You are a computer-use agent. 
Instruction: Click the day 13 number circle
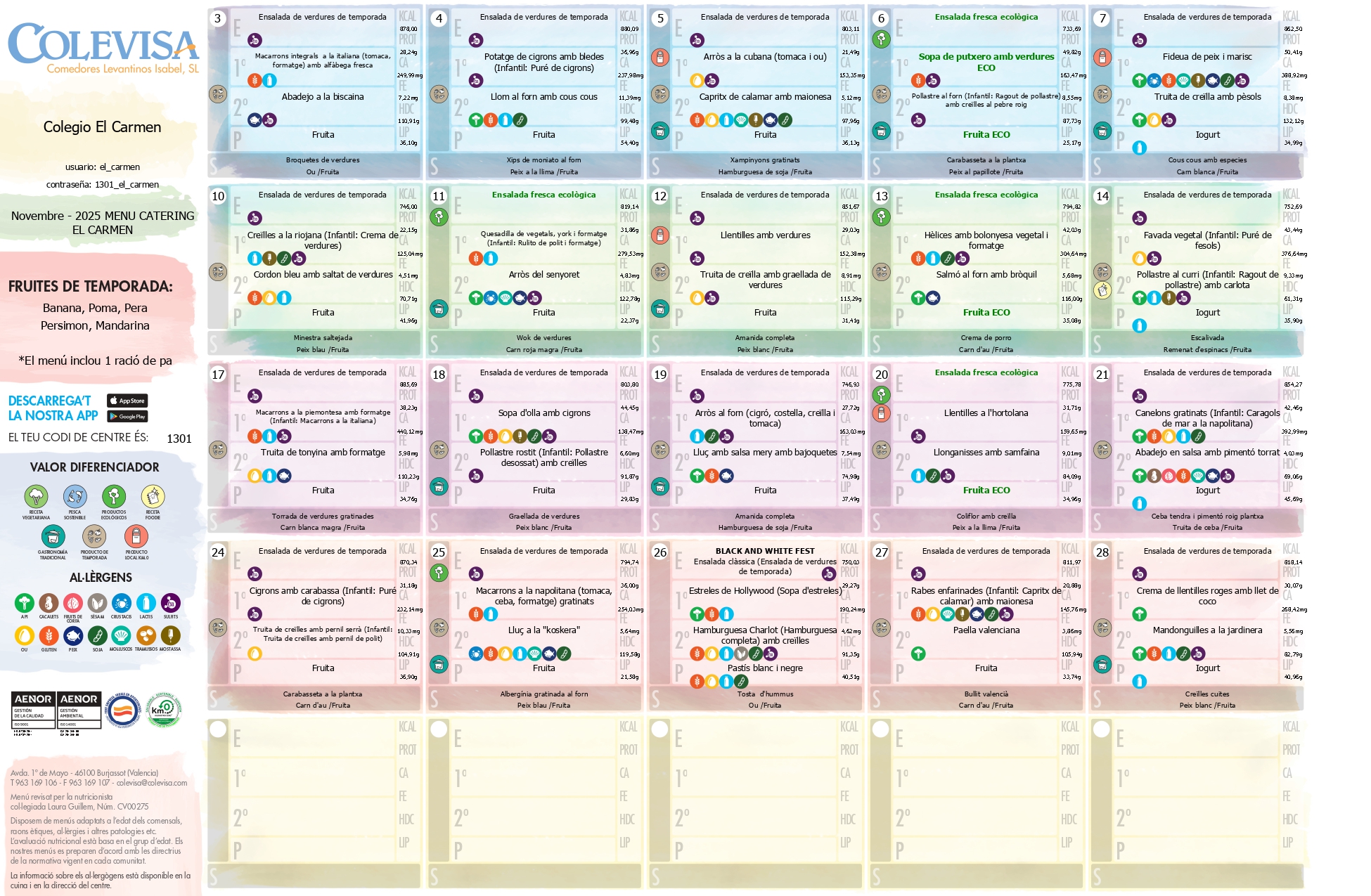click(881, 196)
